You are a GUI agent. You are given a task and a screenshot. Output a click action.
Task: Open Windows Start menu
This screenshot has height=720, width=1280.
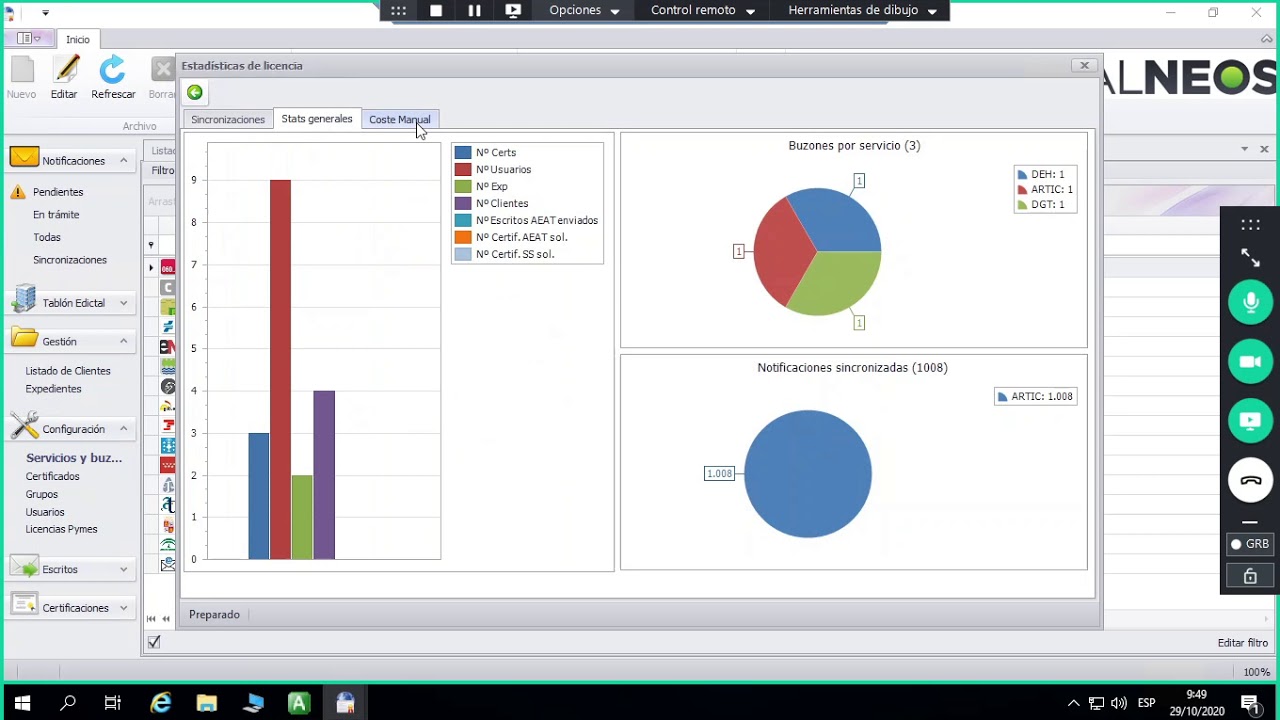[x=22, y=703]
